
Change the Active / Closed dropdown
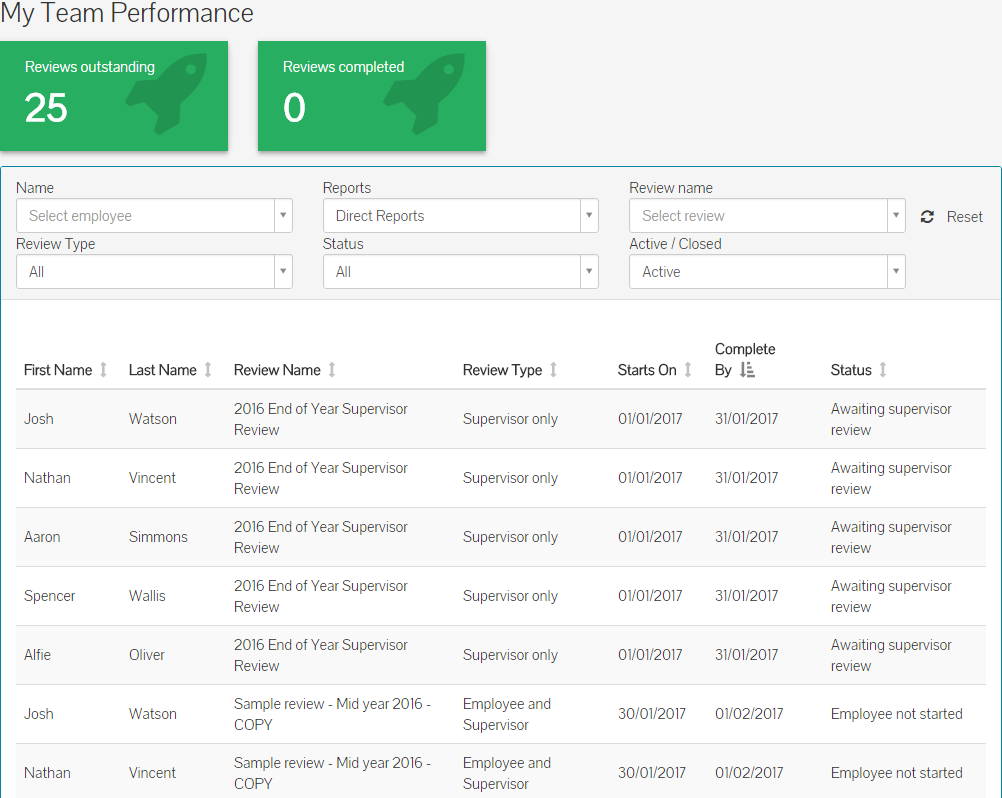[766, 272]
